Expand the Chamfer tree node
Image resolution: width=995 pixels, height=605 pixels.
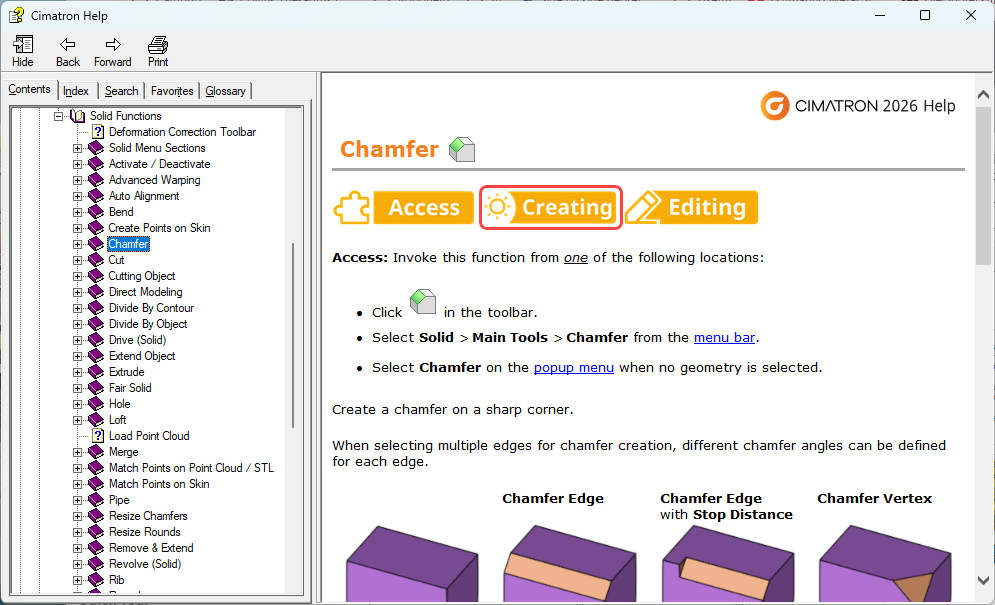77,244
